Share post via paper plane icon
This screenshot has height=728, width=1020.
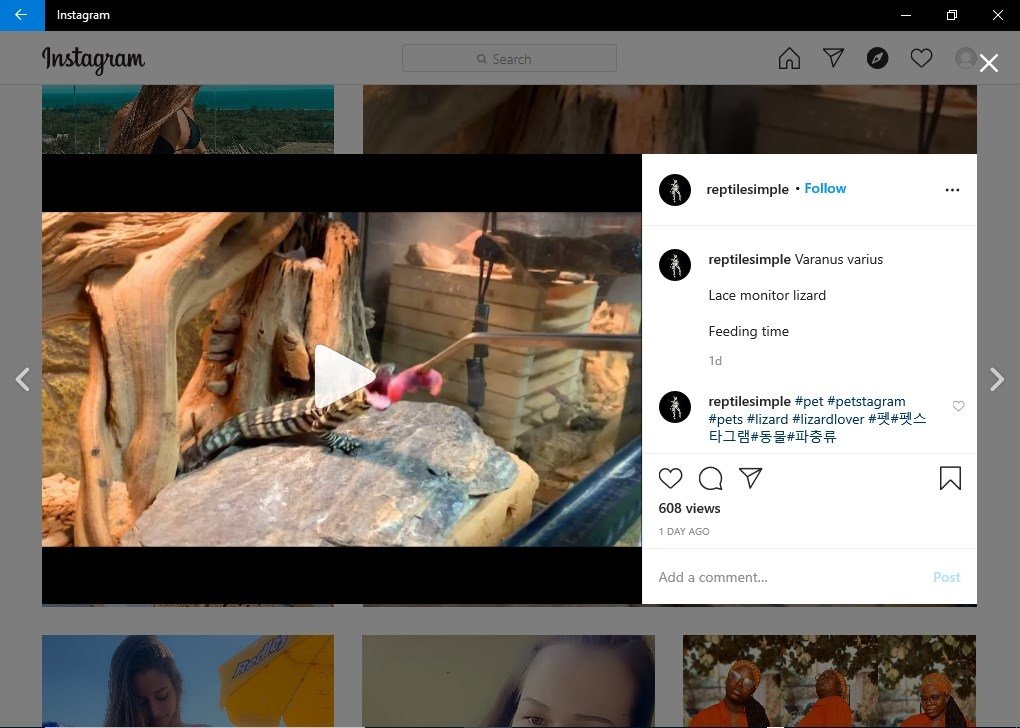pos(751,478)
